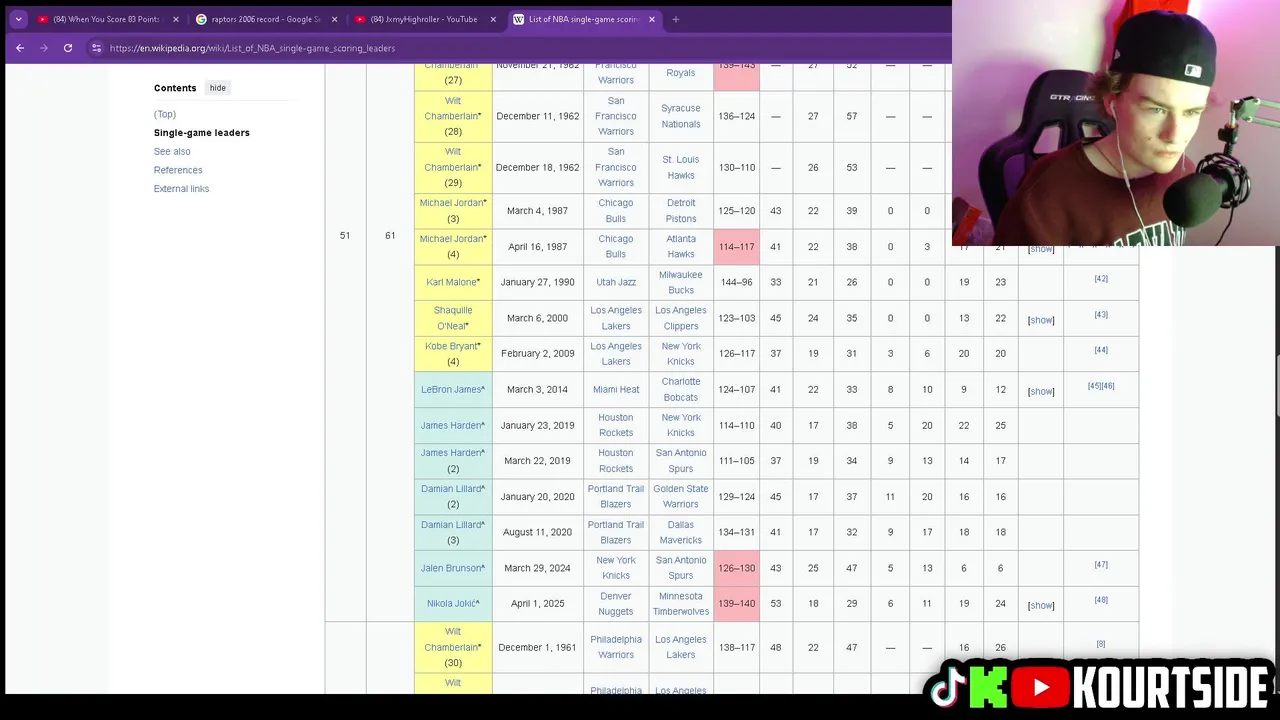Viewport: 1280px width, 720px height.
Task: Open St. Louis Hawks opponent link
Action: tap(681, 167)
